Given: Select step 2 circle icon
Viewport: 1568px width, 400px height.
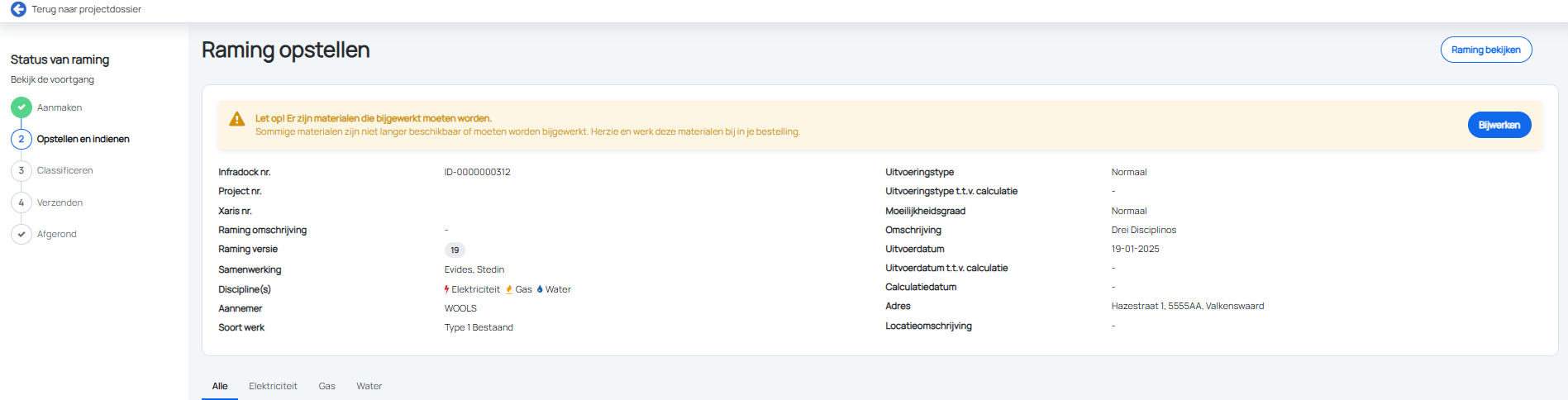Looking at the screenshot, I should [x=21, y=139].
